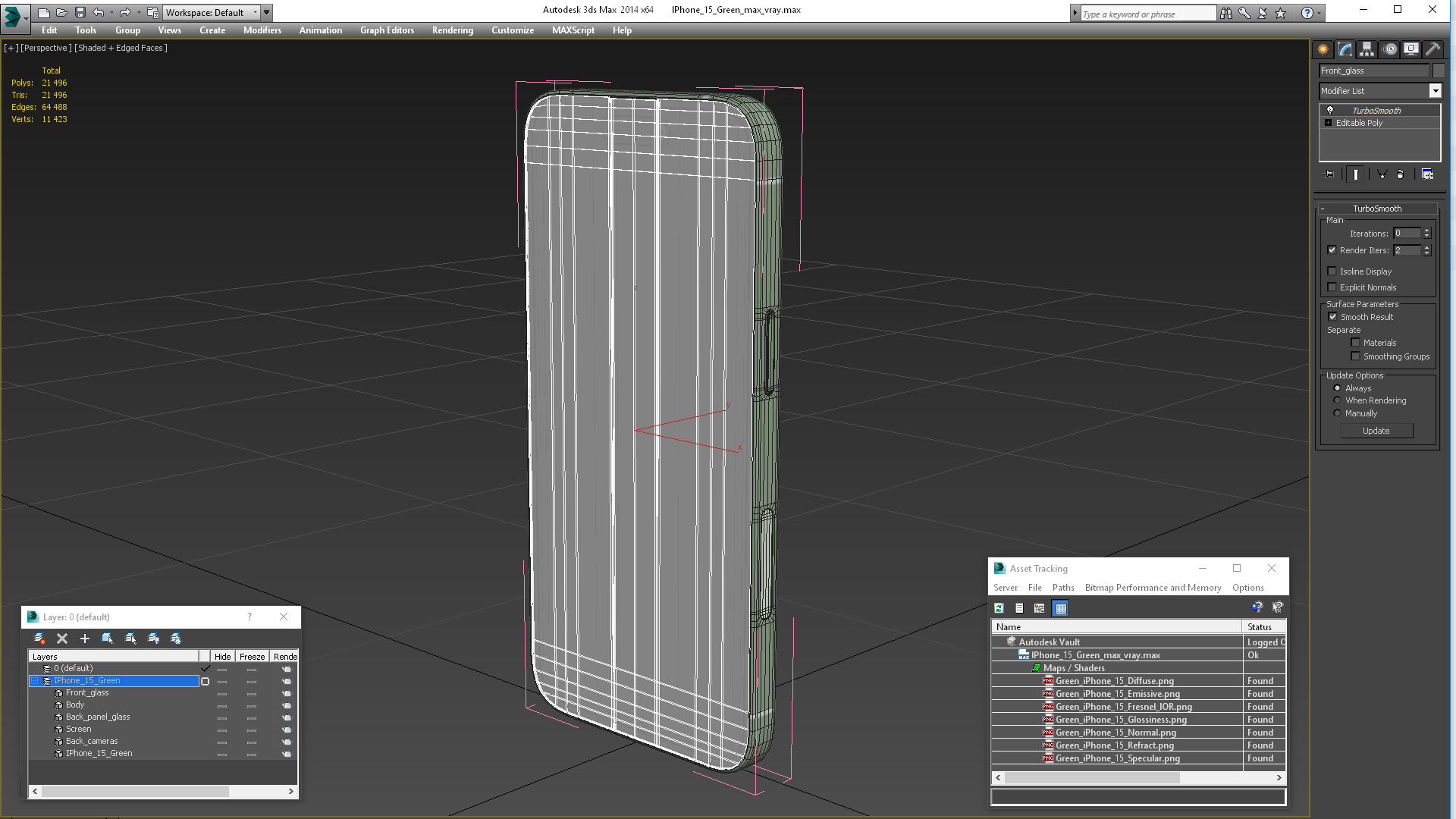This screenshot has height=819, width=1456.
Task: Click the New Scene toolbar icon
Action: [x=43, y=12]
